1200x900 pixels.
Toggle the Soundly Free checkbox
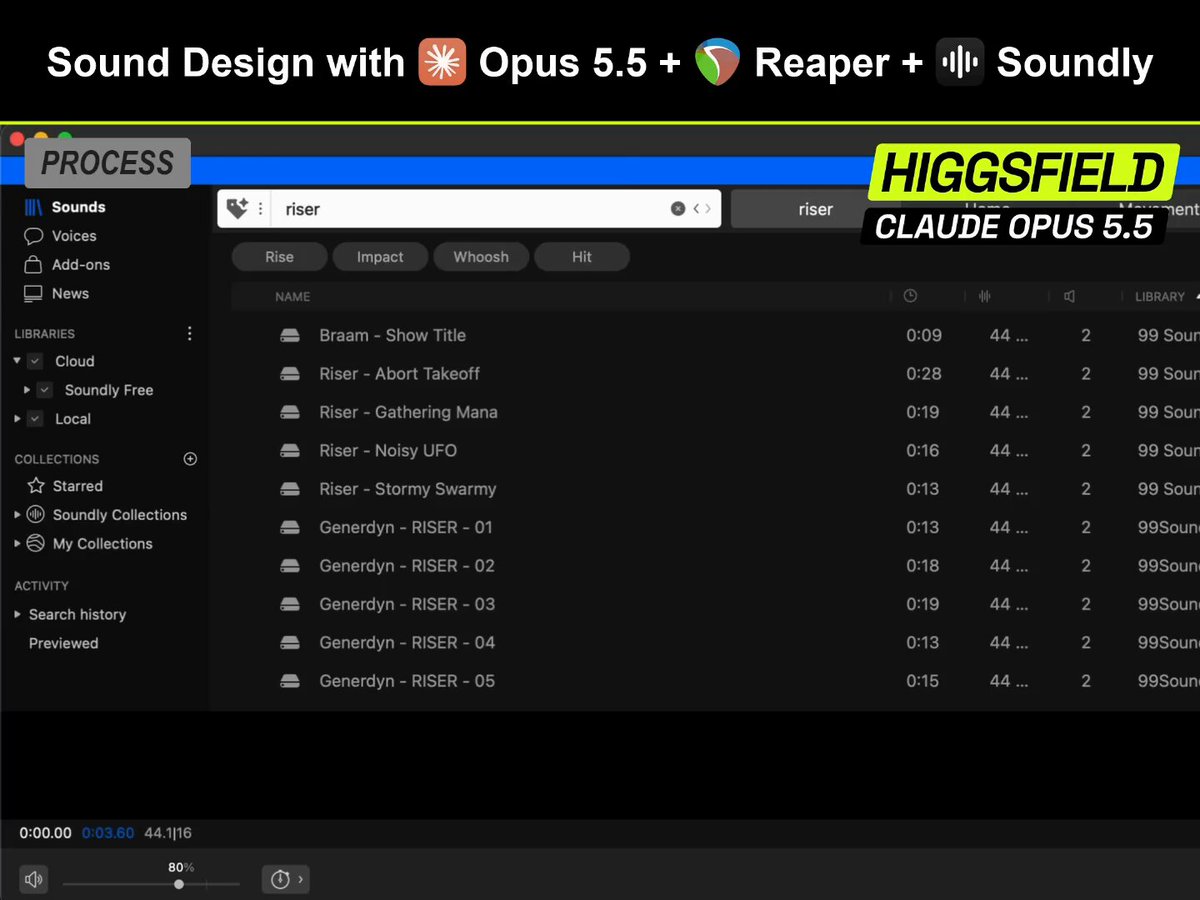(x=45, y=391)
